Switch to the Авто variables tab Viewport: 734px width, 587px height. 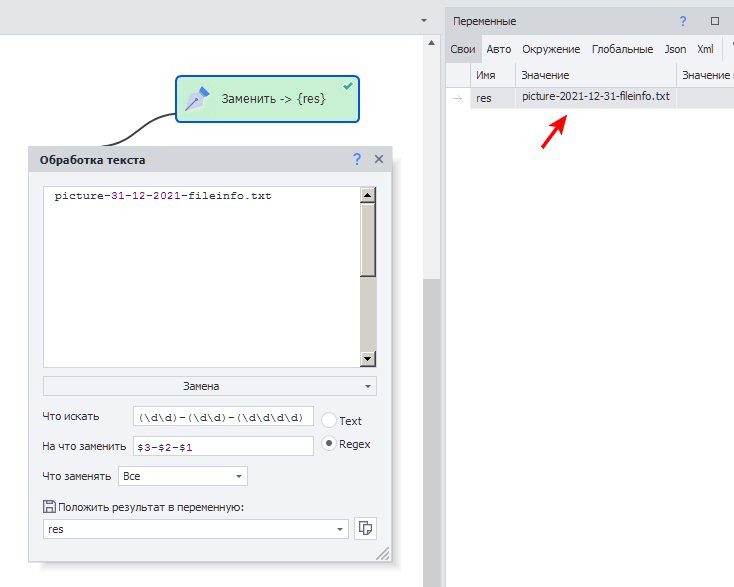[x=498, y=49]
